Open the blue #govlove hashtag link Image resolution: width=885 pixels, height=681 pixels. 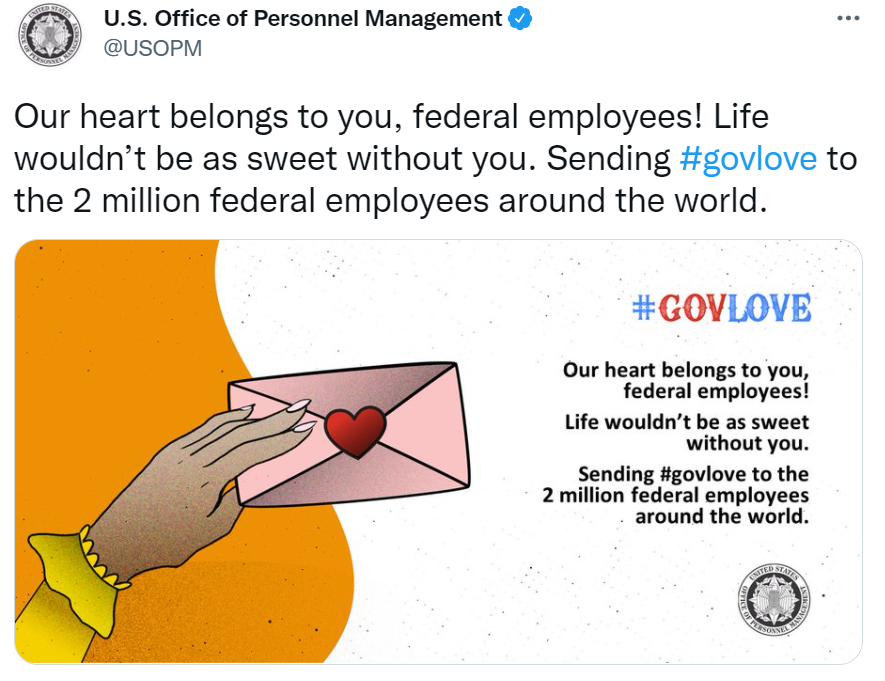[747, 159]
